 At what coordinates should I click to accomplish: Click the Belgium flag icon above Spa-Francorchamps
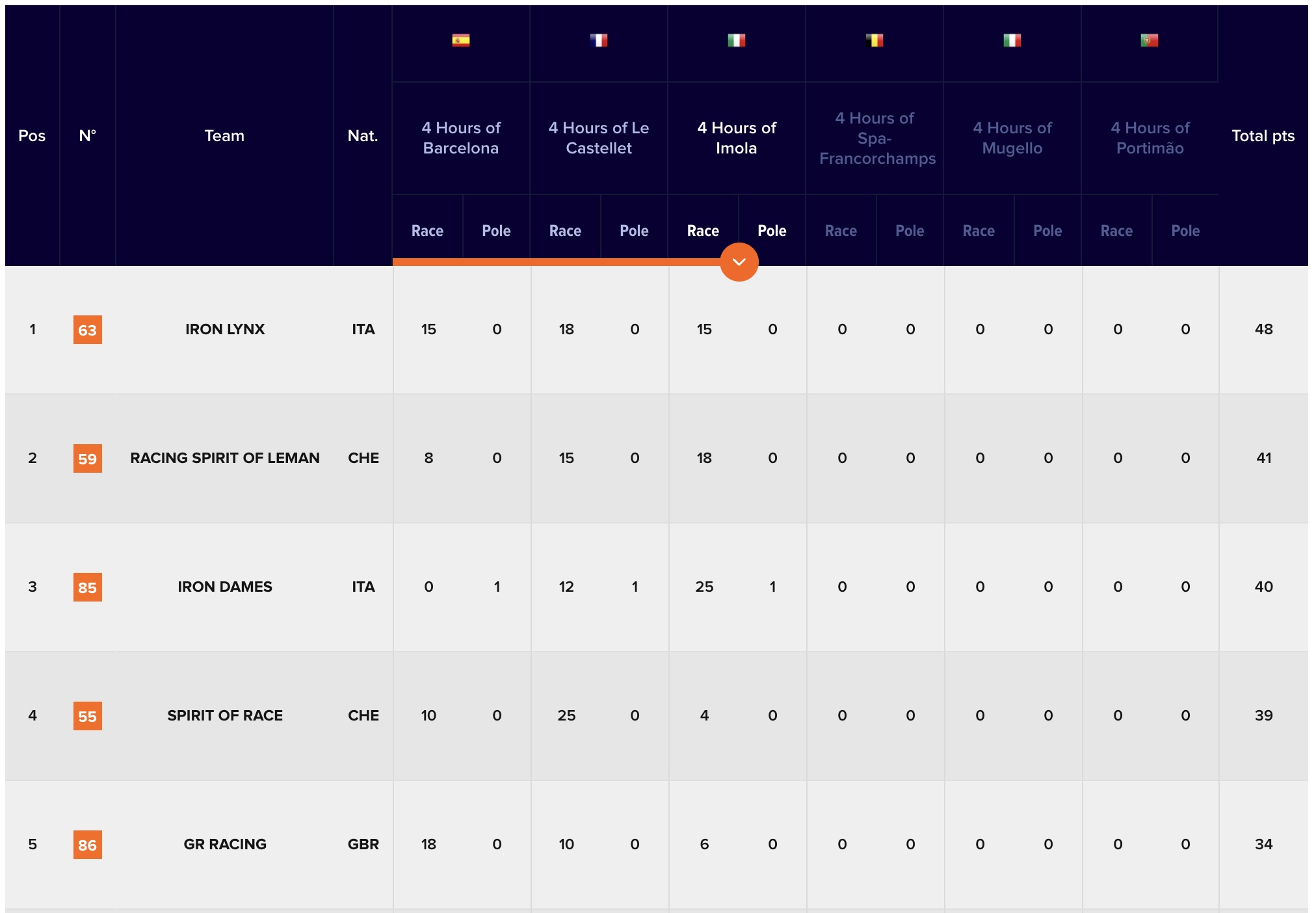click(x=875, y=40)
